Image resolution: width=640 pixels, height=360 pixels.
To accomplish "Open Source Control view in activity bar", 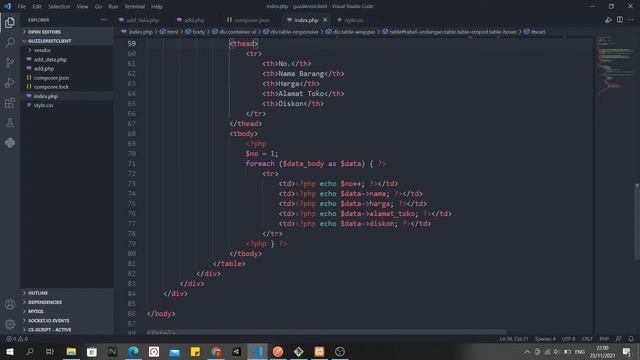I will tap(10, 62).
